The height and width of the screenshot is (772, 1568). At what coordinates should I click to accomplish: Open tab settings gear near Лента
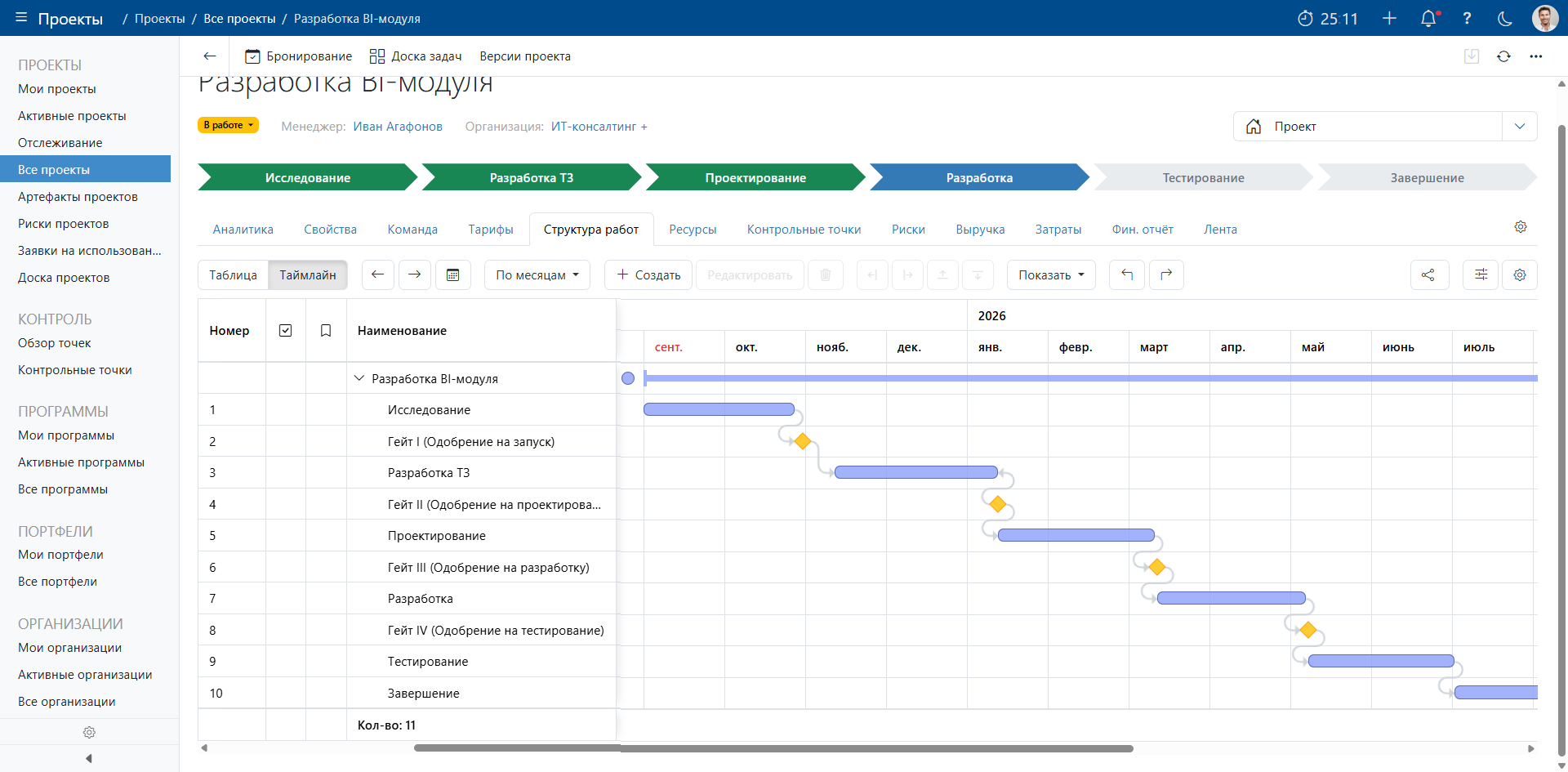pyautogui.click(x=1521, y=227)
